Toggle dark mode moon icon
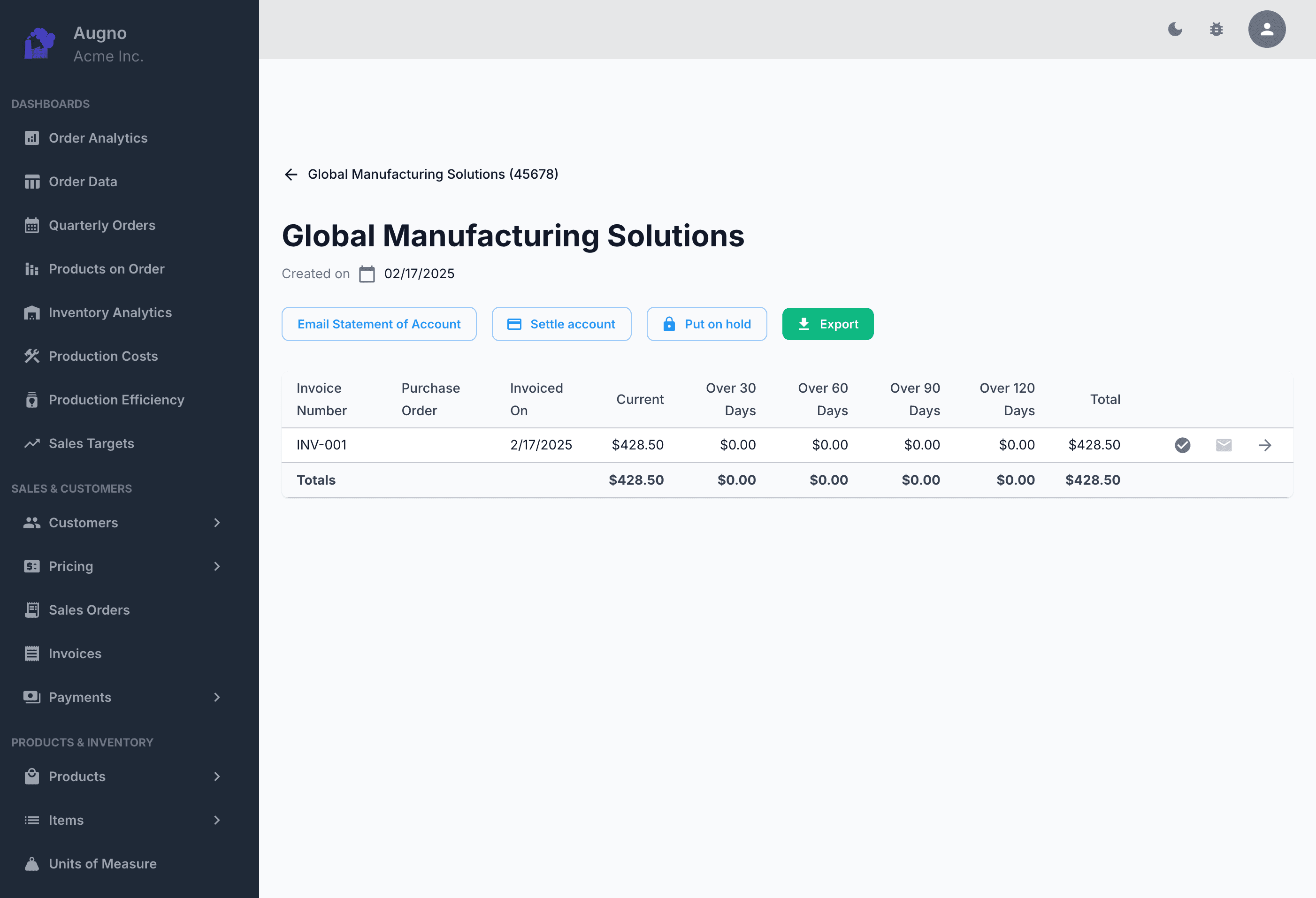The image size is (1316, 898). 1175,29
